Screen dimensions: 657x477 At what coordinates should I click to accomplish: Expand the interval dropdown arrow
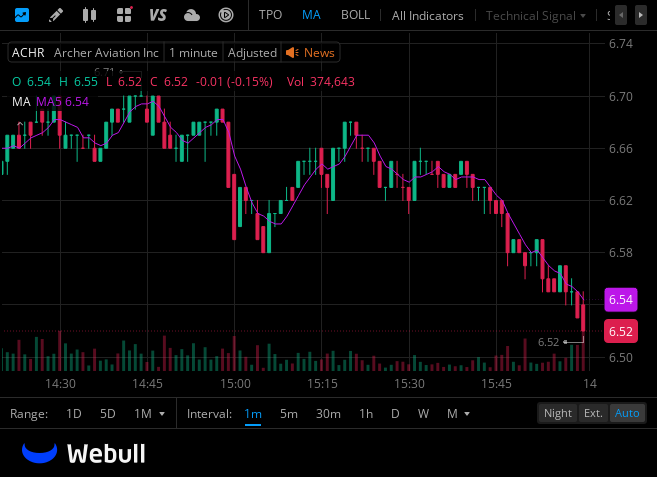pos(467,414)
